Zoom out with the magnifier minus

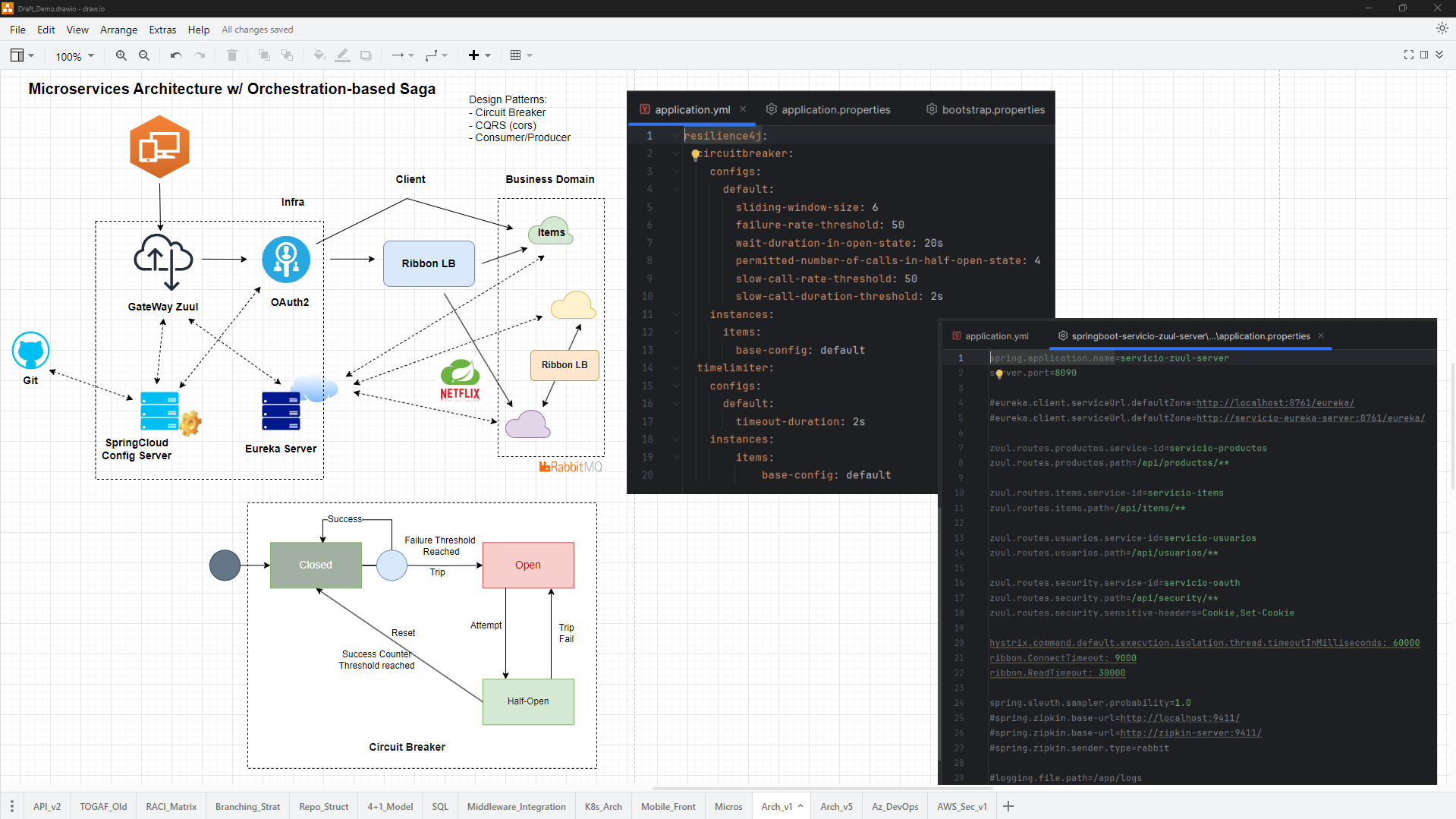144,55
